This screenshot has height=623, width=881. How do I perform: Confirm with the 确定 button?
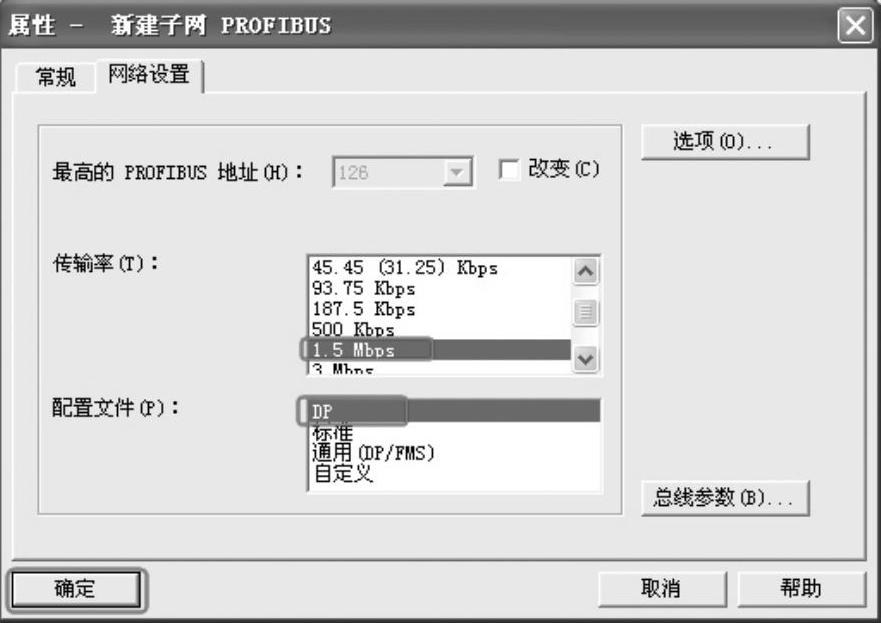(x=76, y=589)
